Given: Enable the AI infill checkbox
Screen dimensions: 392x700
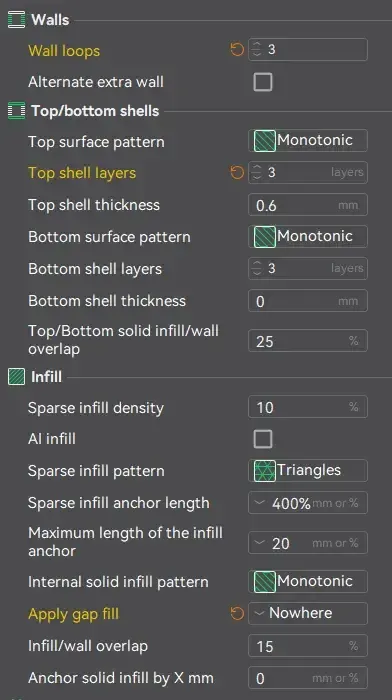Looking at the screenshot, I should 263,439.
